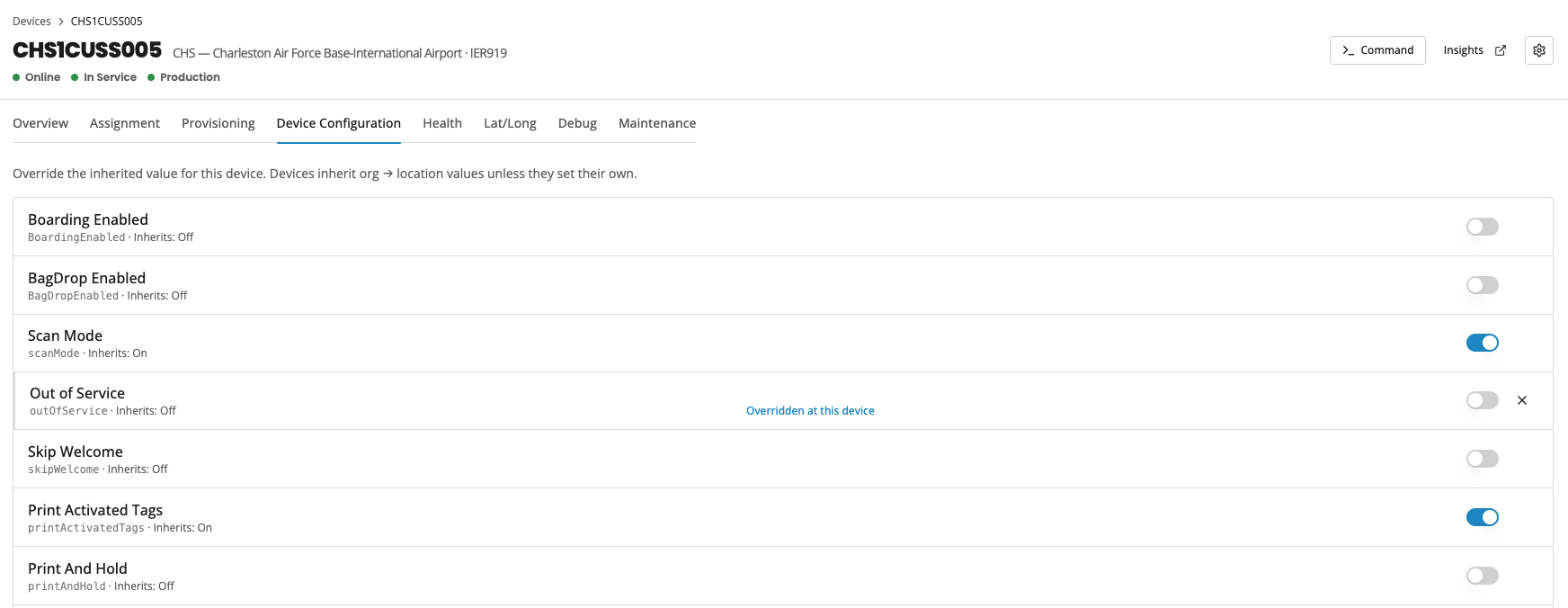Click the Scan Mode setting name
Screen dimensions: 1568x608
[x=65, y=335]
